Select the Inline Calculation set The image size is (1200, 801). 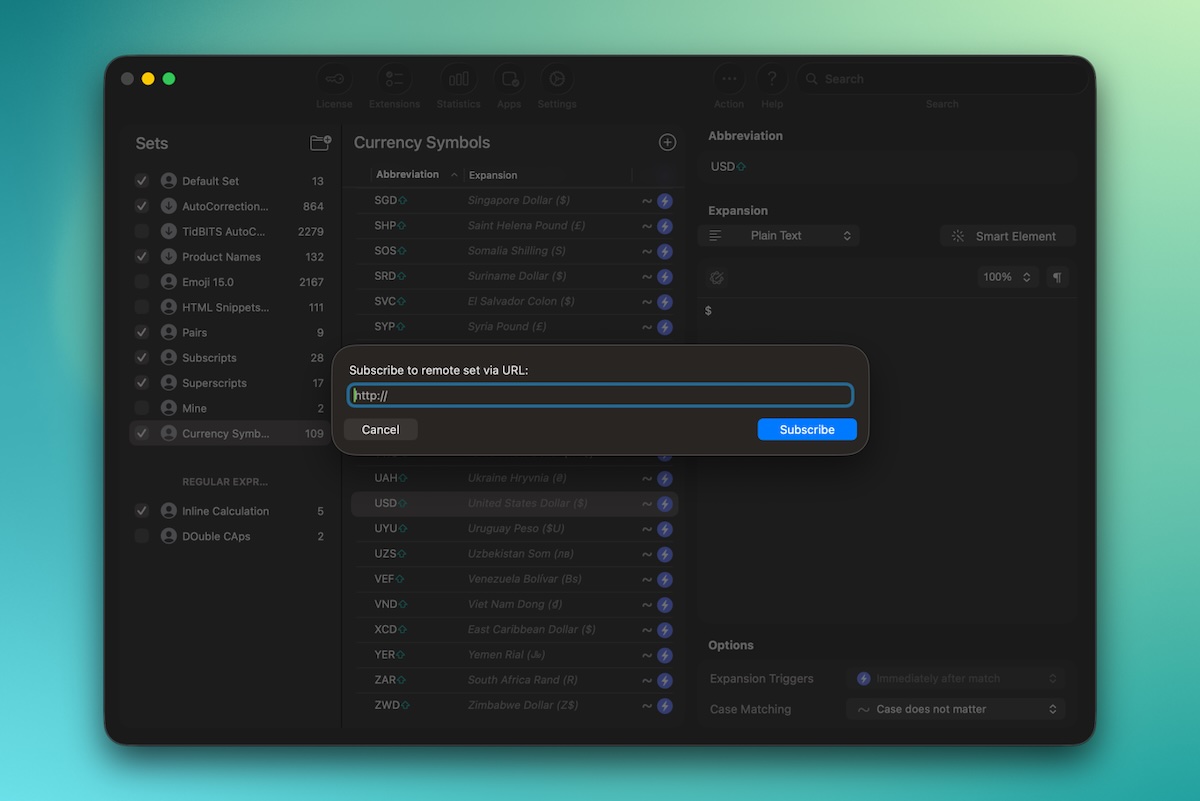pyautogui.click(x=225, y=511)
